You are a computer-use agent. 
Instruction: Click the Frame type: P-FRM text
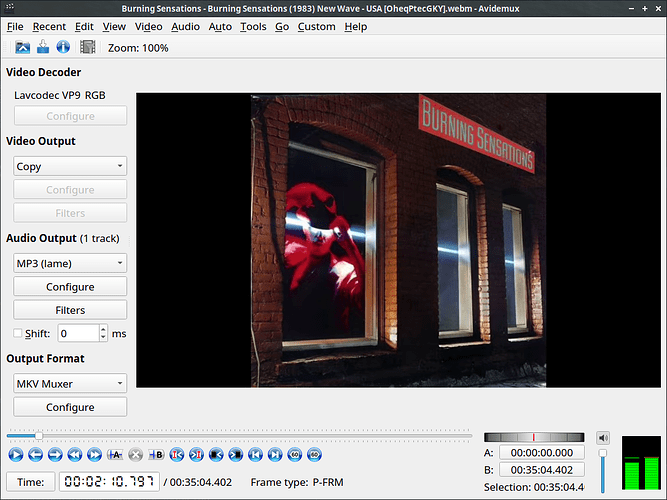(297, 482)
